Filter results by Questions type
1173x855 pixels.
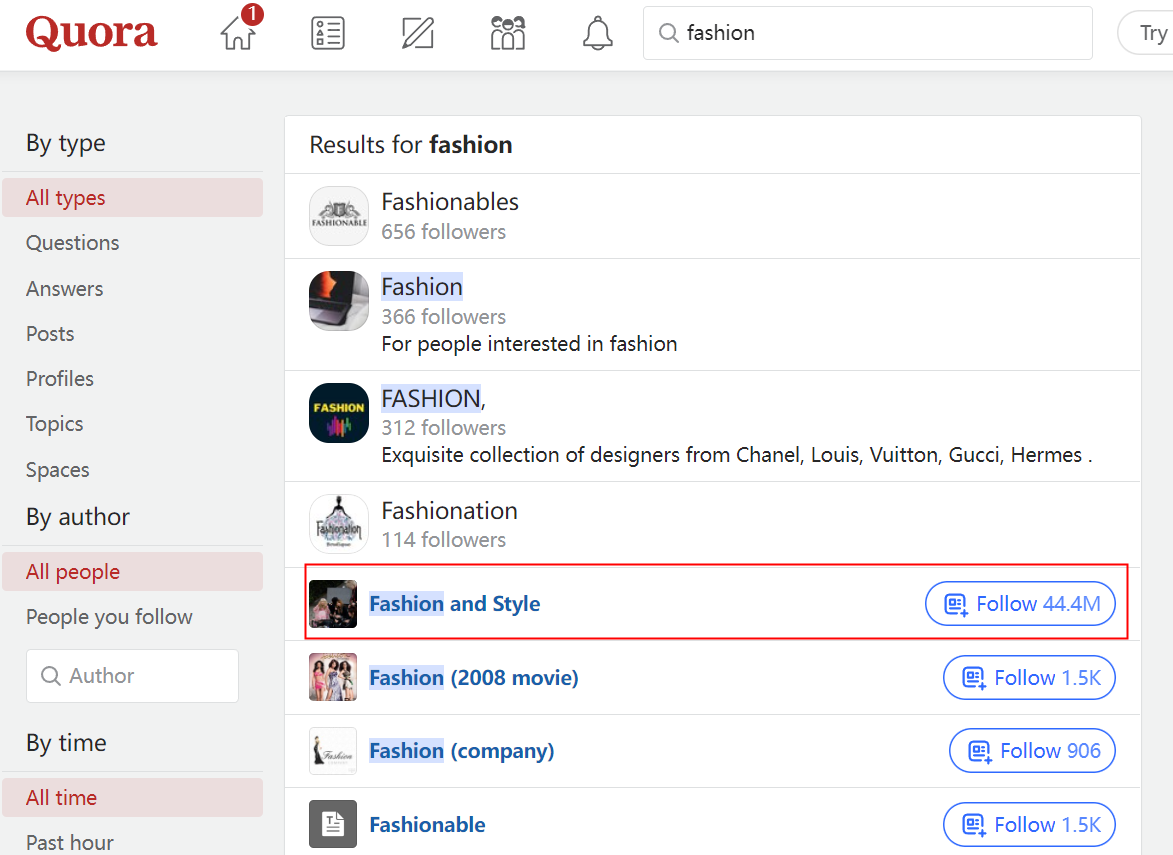pyautogui.click(x=73, y=243)
